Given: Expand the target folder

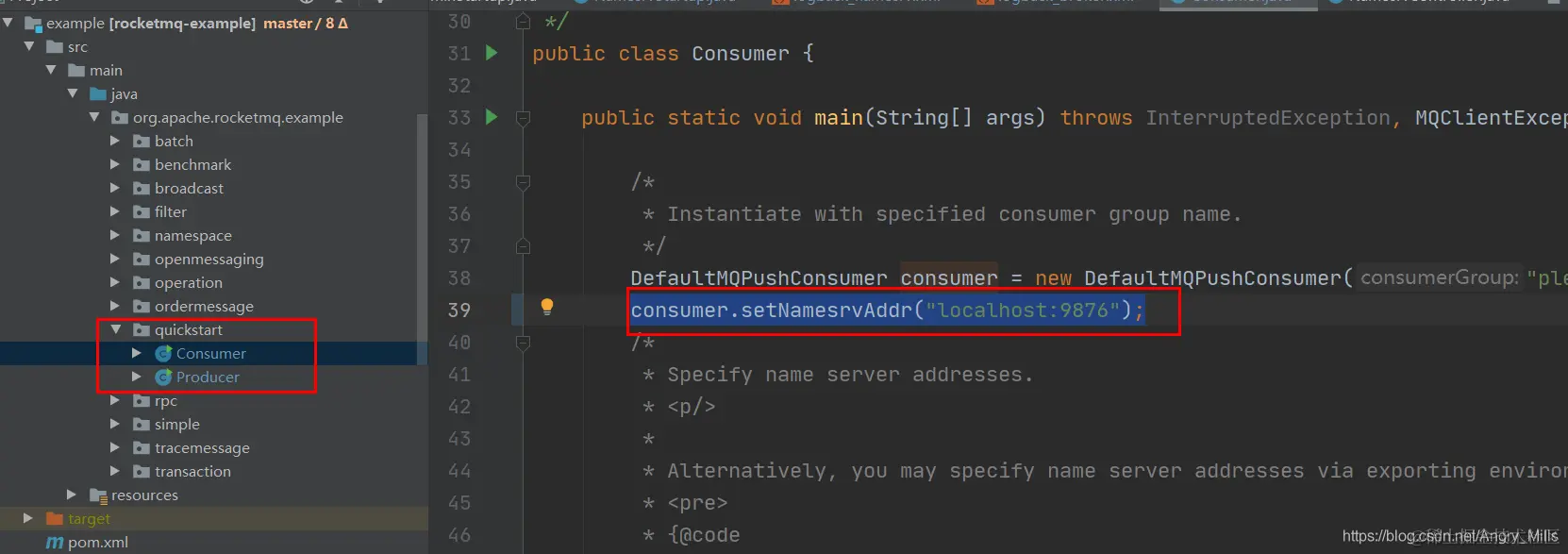Looking at the screenshot, I should click(x=28, y=518).
